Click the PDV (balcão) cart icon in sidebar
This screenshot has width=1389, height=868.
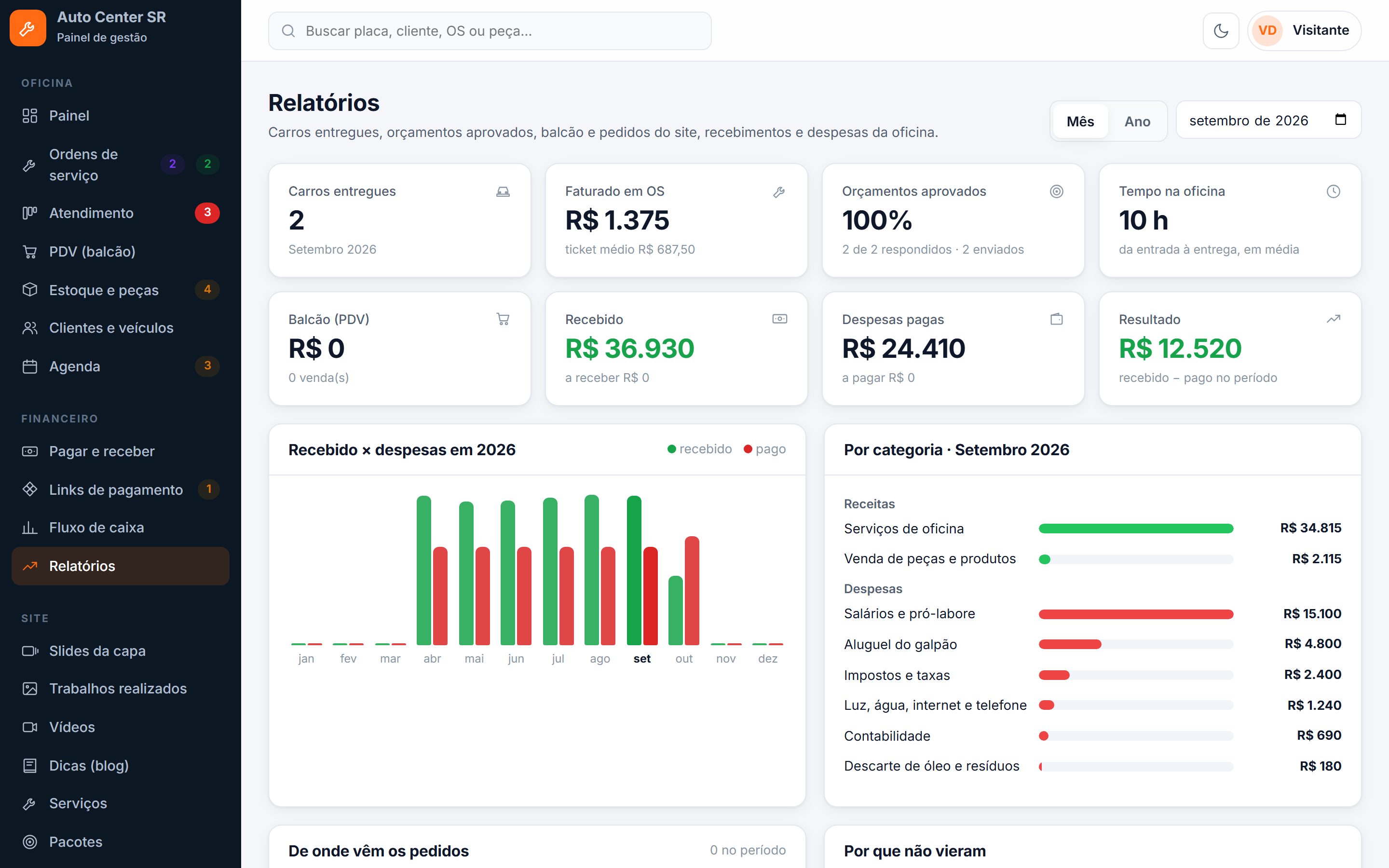point(29,251)
